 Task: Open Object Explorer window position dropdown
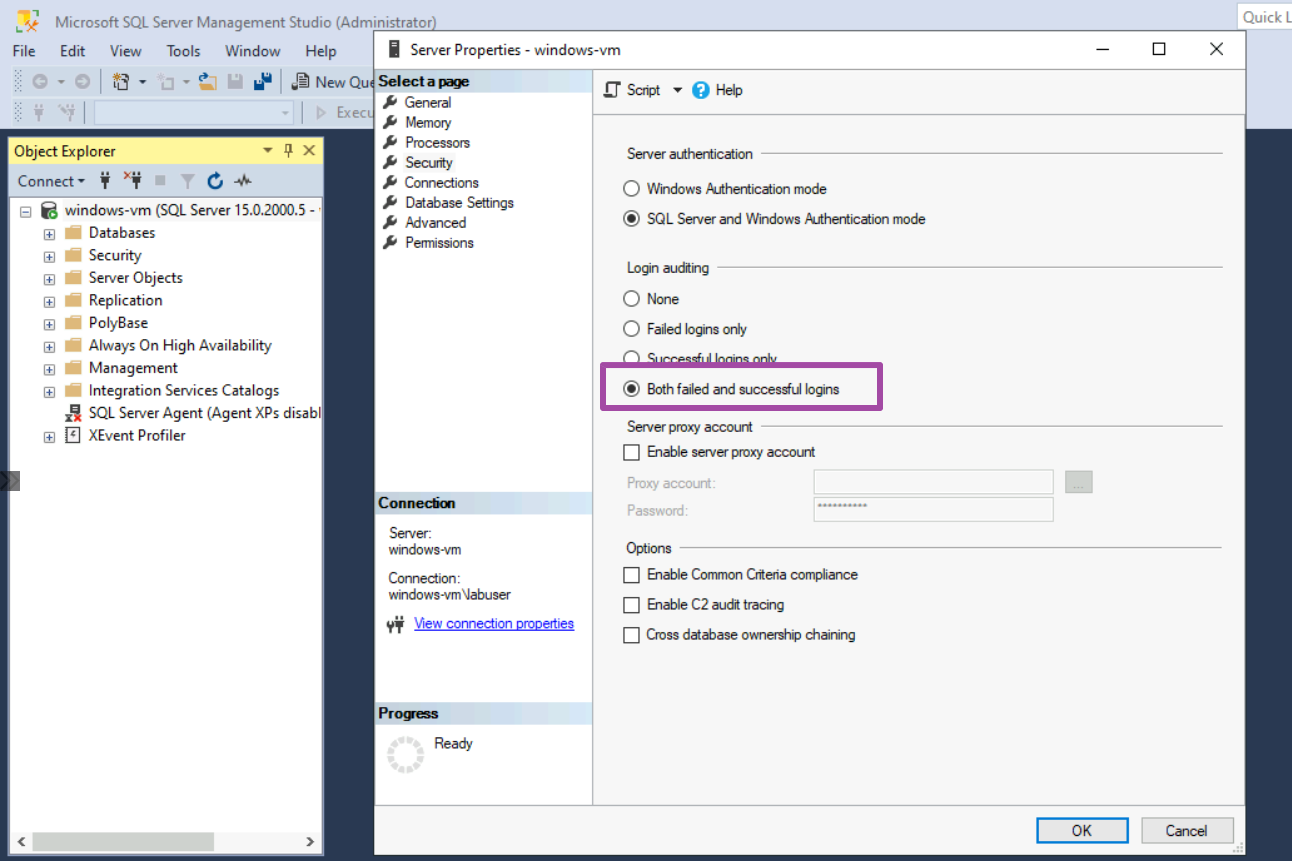point(267,151)
